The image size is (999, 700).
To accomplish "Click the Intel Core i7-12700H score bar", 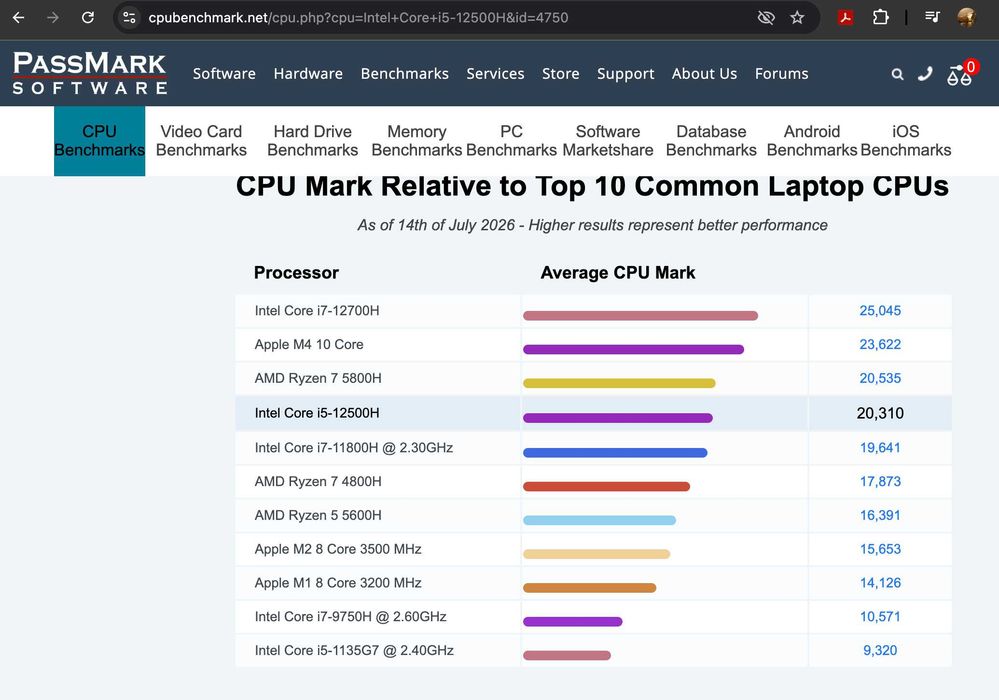I will click(x=640, y=315).
